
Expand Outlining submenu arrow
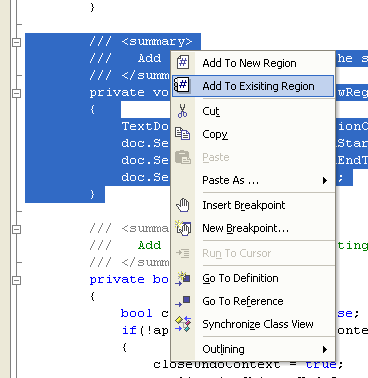pyautogui.click(x=325, y=349)
